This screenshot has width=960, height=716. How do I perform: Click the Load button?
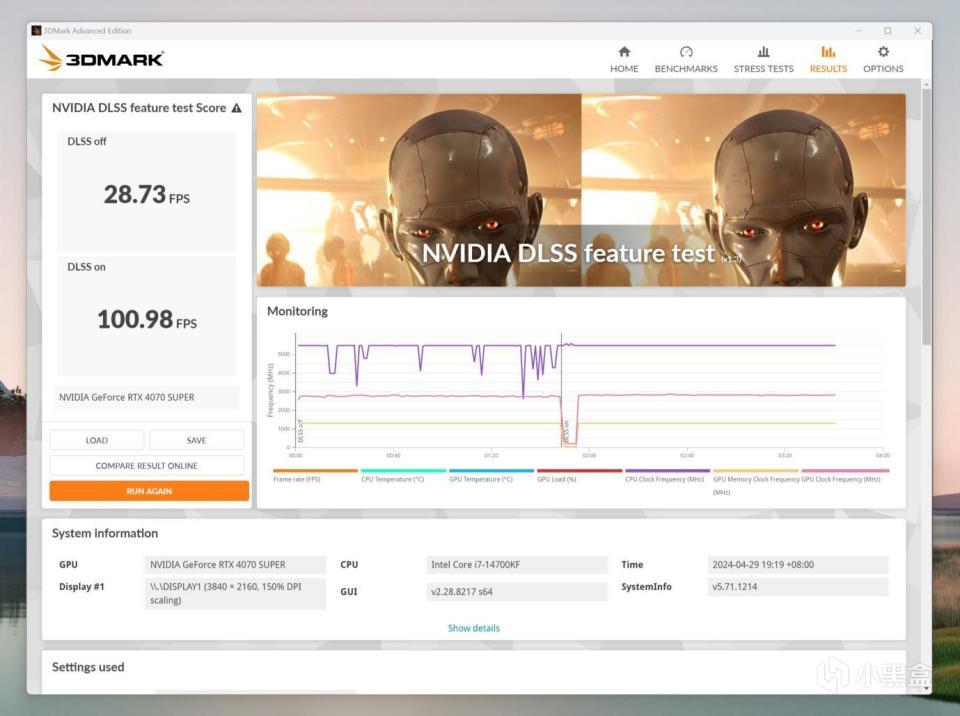tap(97, 440)
